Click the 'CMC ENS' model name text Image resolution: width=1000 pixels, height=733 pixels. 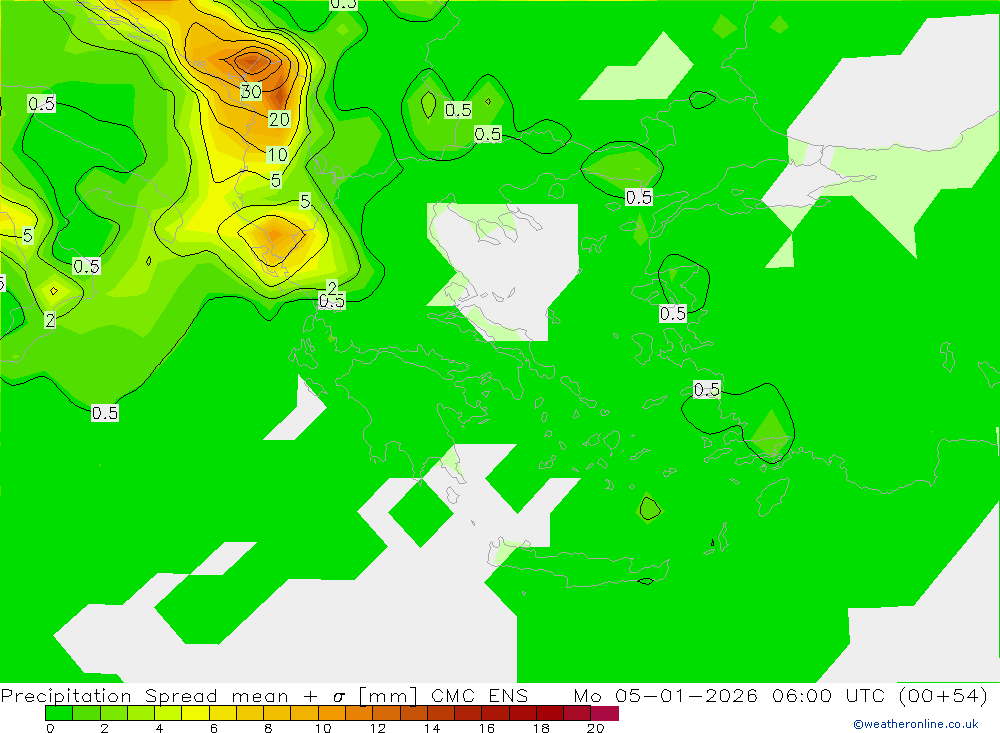click(x=480, y=695)
